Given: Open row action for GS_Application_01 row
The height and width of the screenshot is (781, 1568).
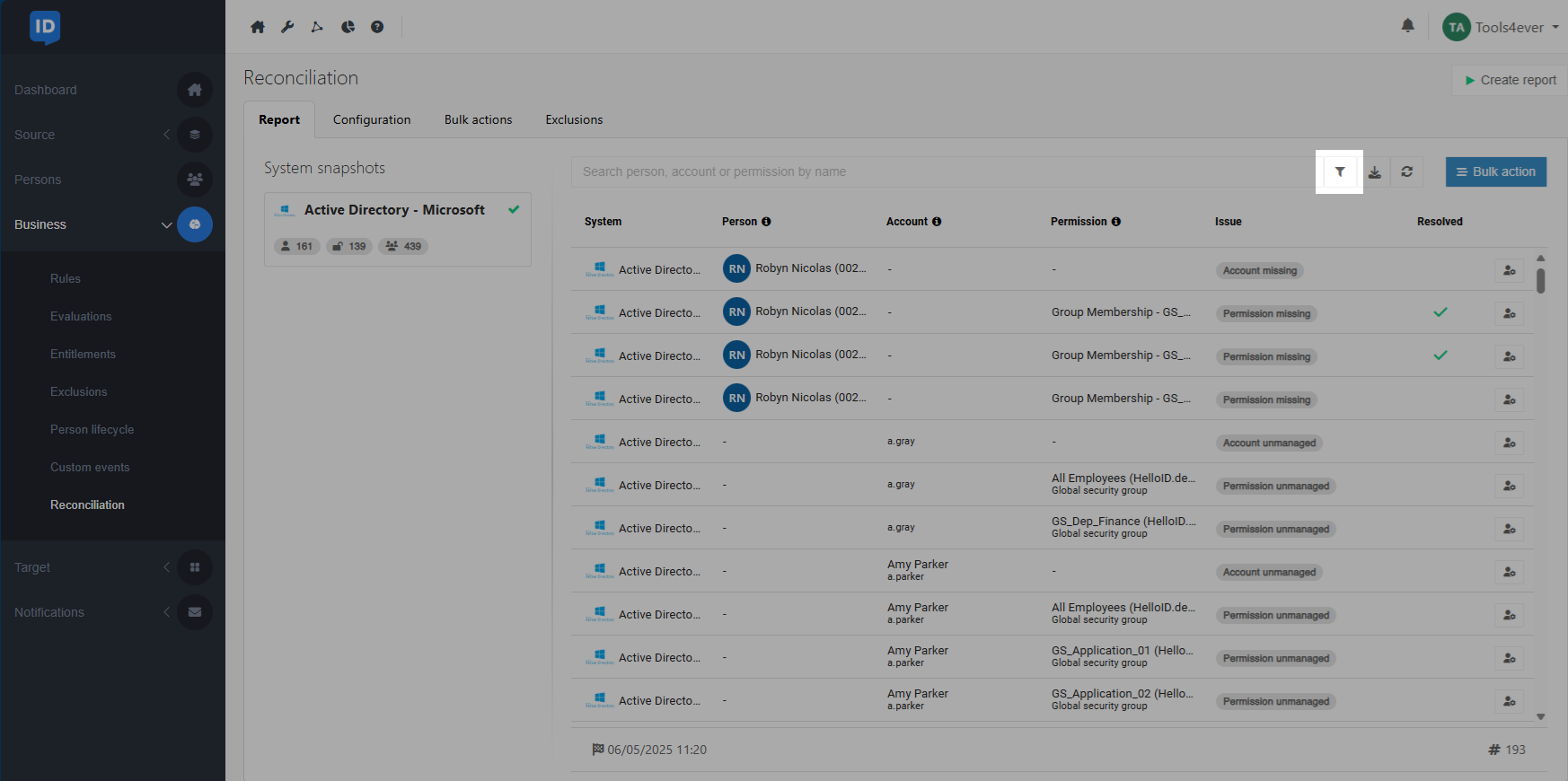Looking at the screenshot, I should pyautogui.click(x=1510, y=658).
